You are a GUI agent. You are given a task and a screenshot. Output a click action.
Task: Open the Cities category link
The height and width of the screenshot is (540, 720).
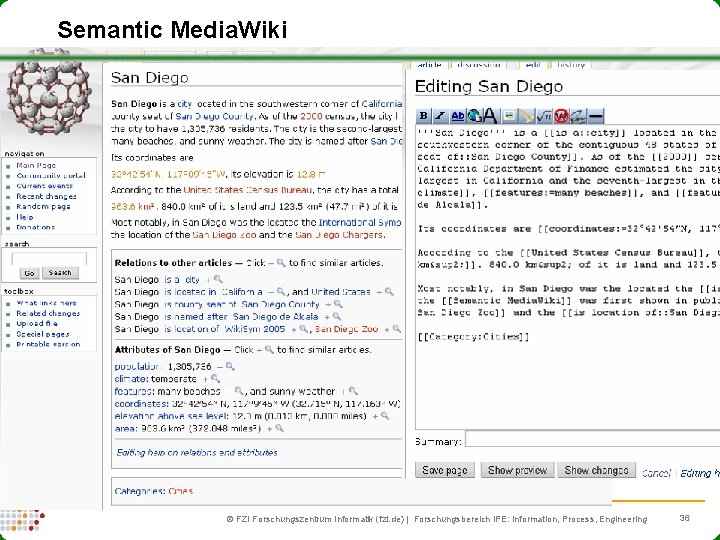[x=180, y=491]
